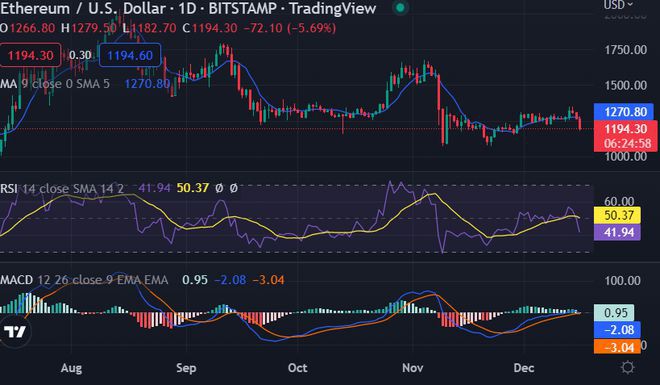Open the USD currency dropdown
Image resolution: width=660 pixels, height=385 pixels.
618,5
